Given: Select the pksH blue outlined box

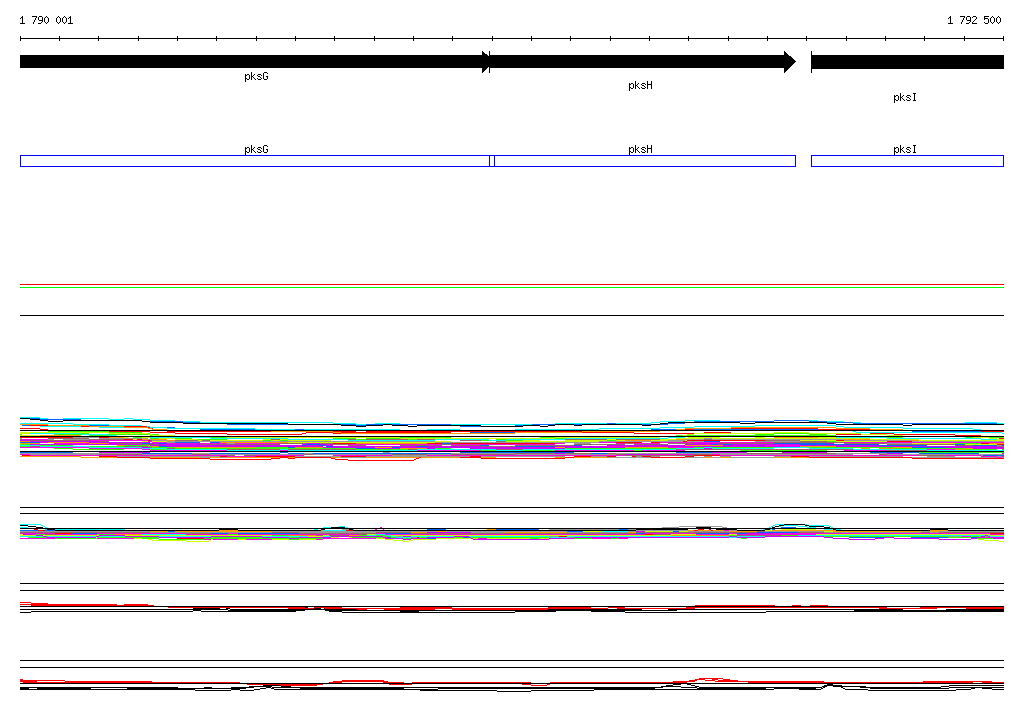Looking at the screenshot, I should [645, 161].
